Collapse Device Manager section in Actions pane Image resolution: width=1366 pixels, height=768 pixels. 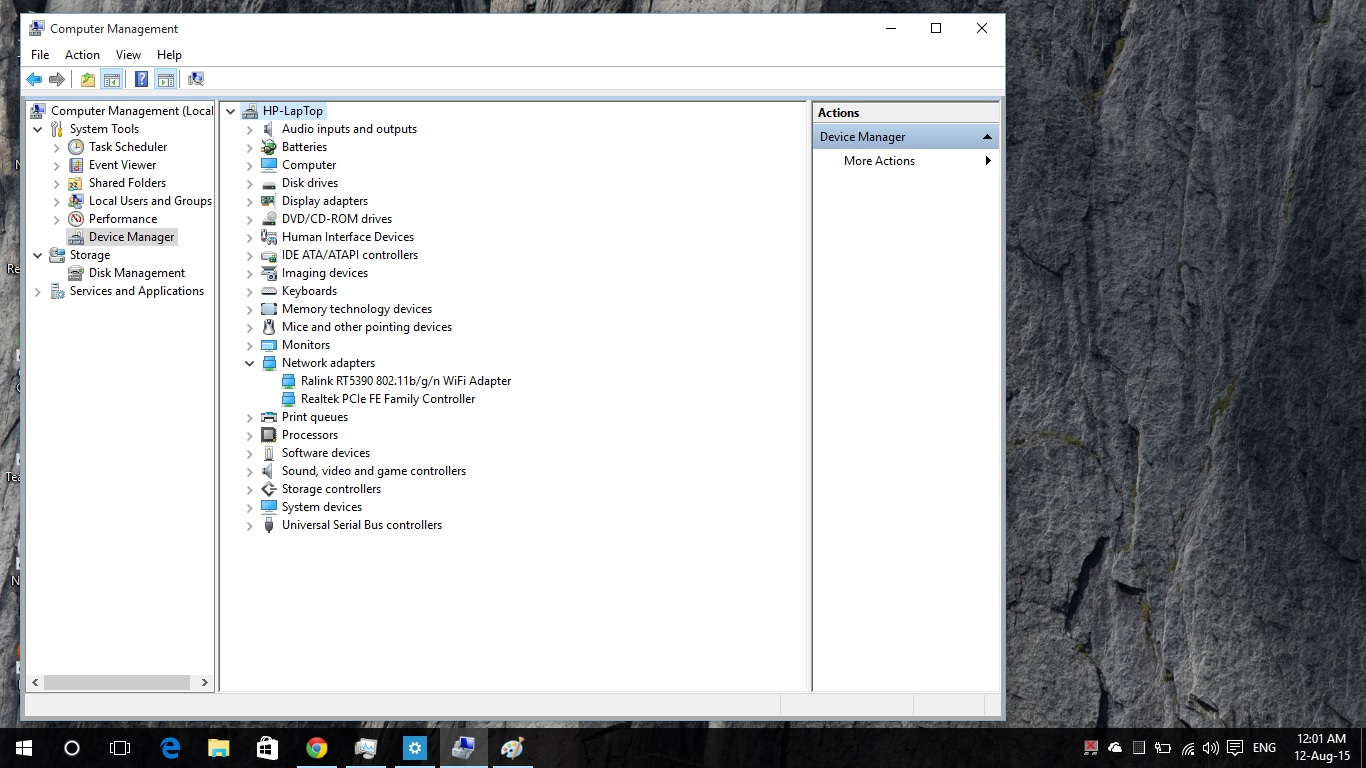[x=987, y=137]
